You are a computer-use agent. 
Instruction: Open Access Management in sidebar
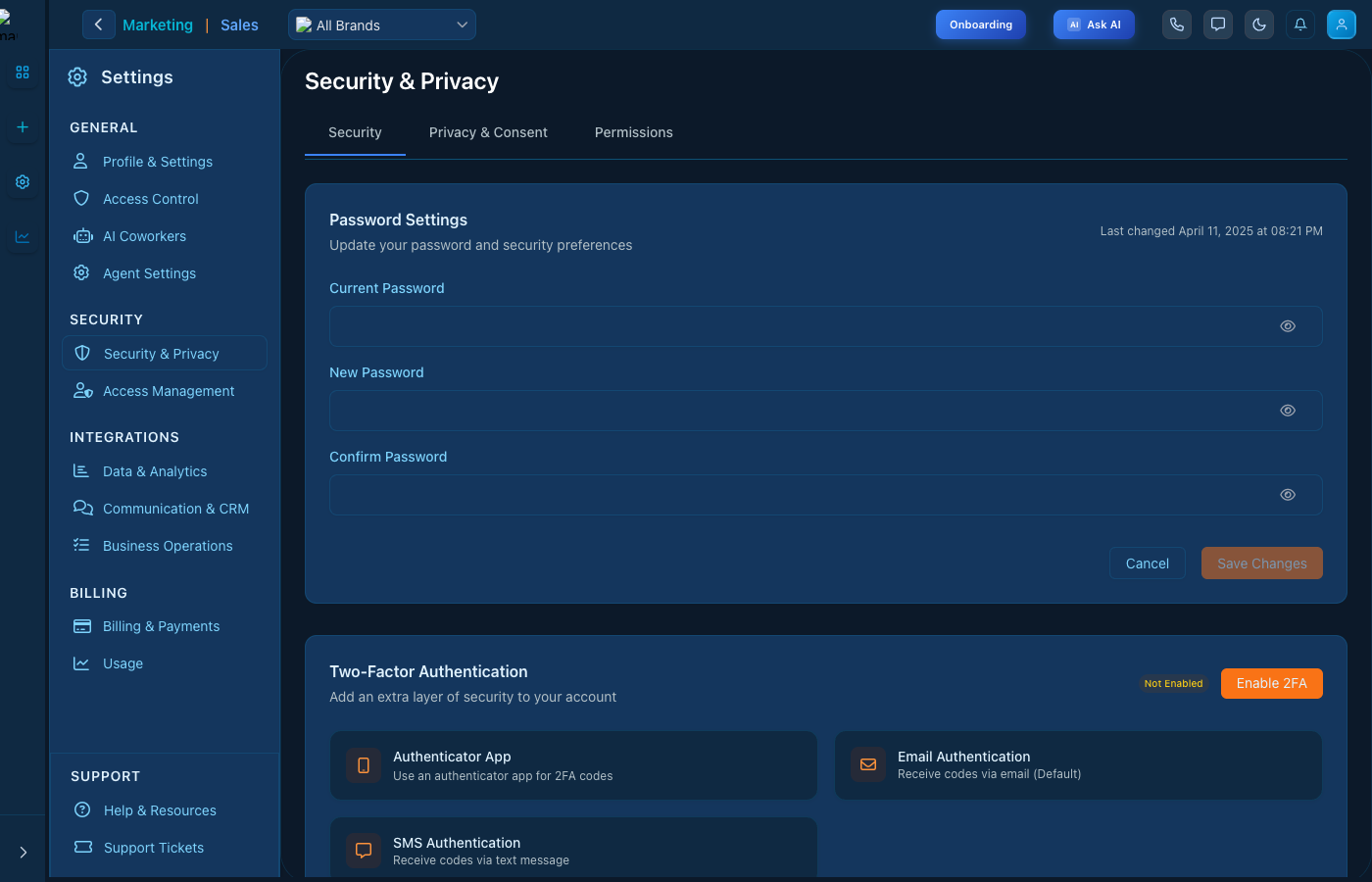click(x=165, y=391)
